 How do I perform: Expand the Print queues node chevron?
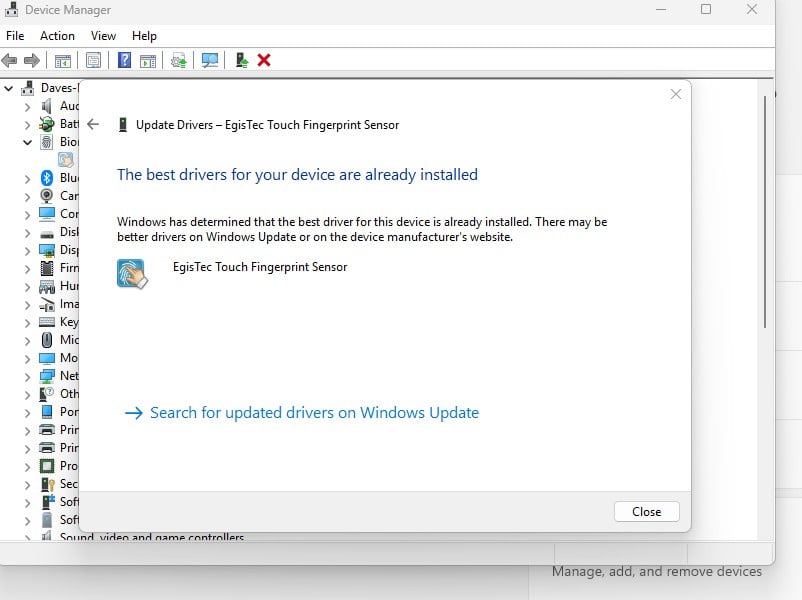point(28,431)
